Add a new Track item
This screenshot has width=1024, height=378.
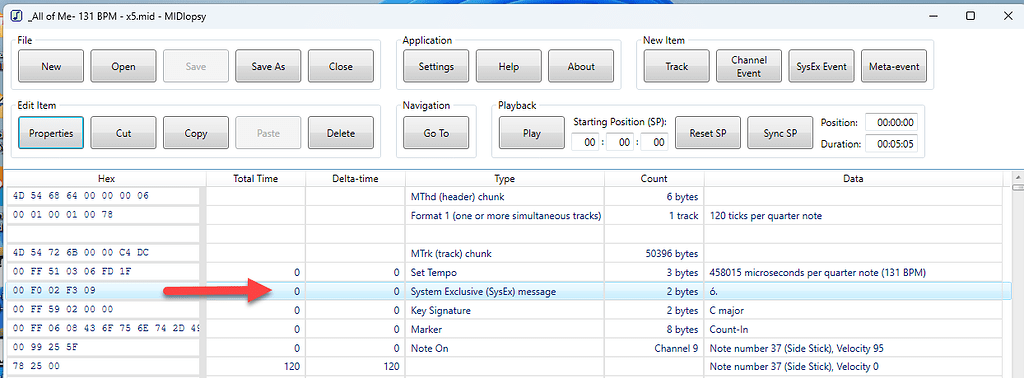(677, 66)
